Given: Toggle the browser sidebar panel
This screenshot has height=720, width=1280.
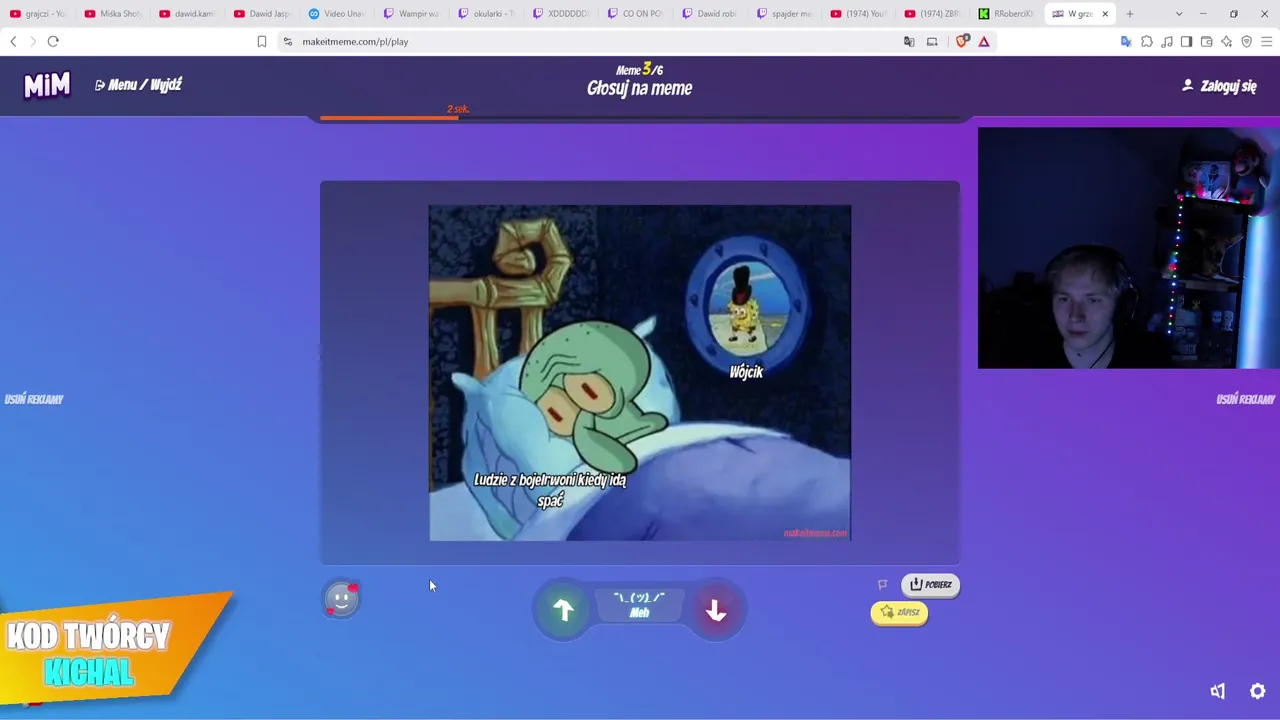Looking at the screenshot, I should pos(1187,41).
